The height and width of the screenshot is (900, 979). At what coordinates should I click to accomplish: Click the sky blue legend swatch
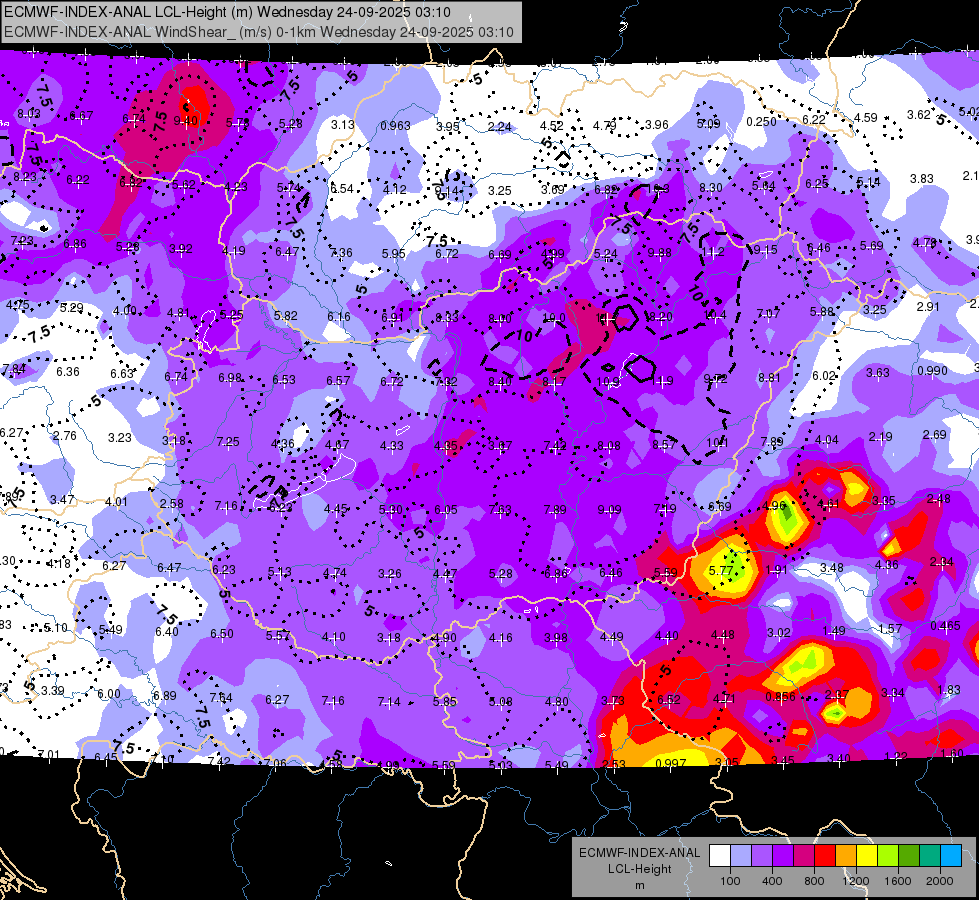tap(951, 856)
